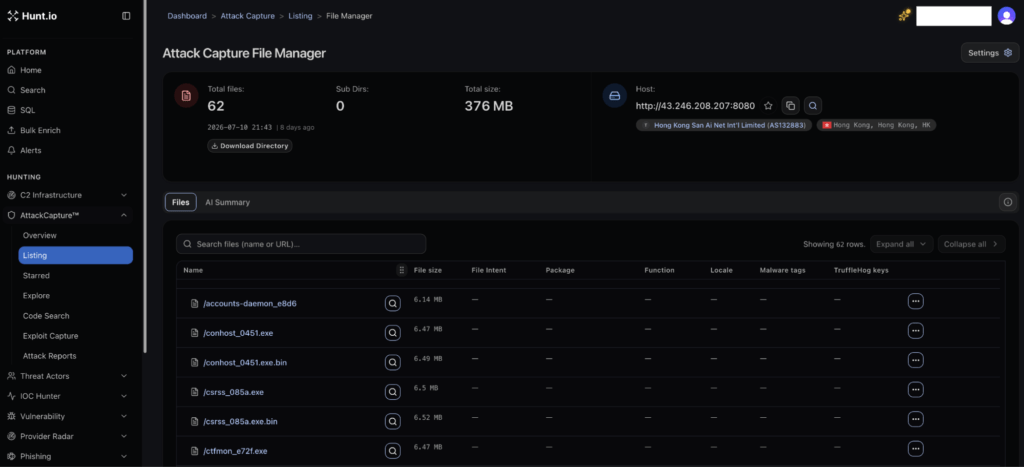This screenshot has height=467, width=1024.
Task: Search the host using the magnifier icon
Action: coord(812,106)
